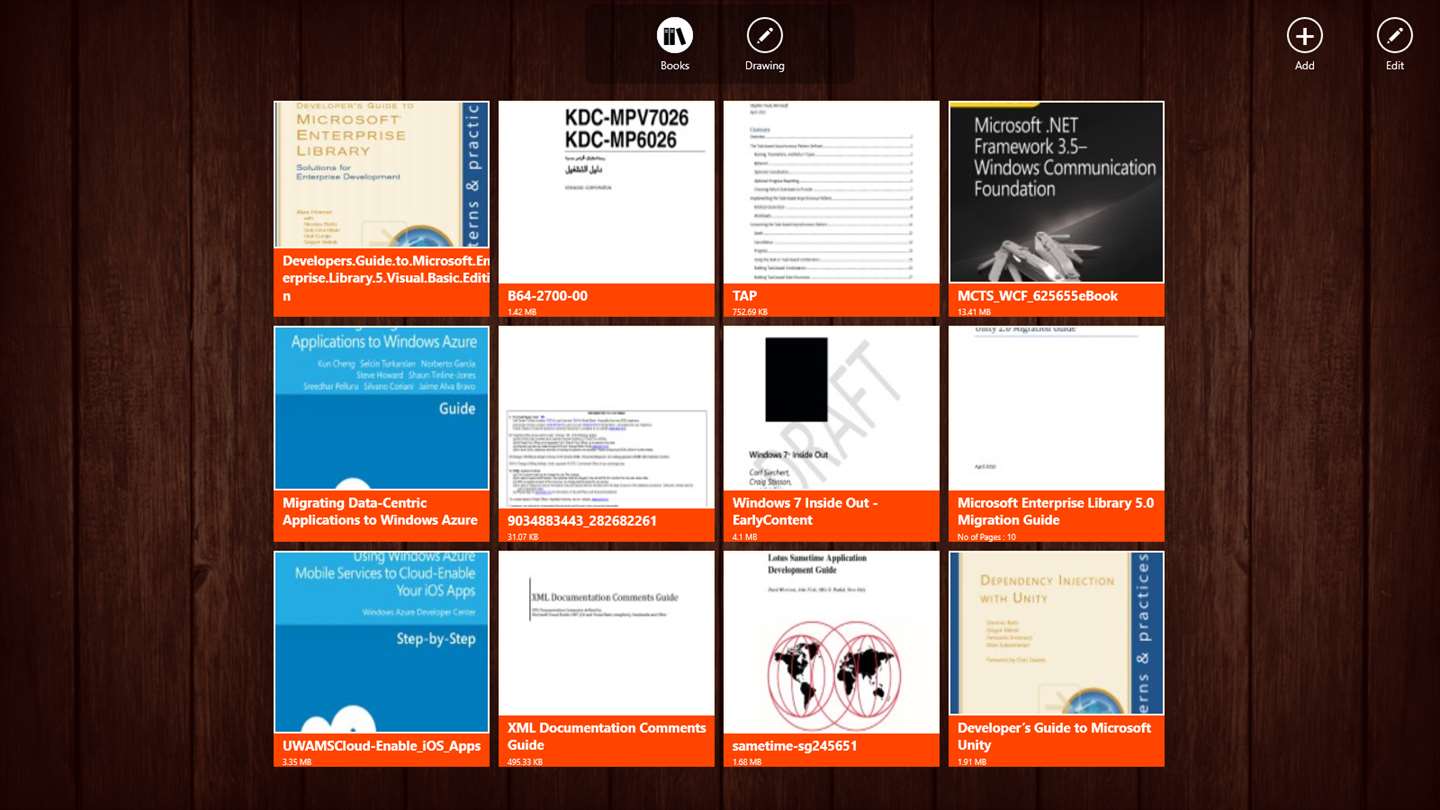Open XML Documentation Comments Guide
Image resolution: width=1440 pixels, height=810 pixels.
coord(607,659)
